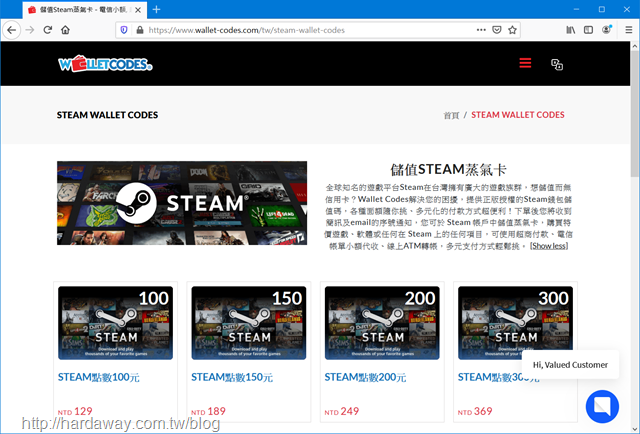Bookmark this page with the star
Viewport: 640px width, 434px height.
(x=512, y=30)
